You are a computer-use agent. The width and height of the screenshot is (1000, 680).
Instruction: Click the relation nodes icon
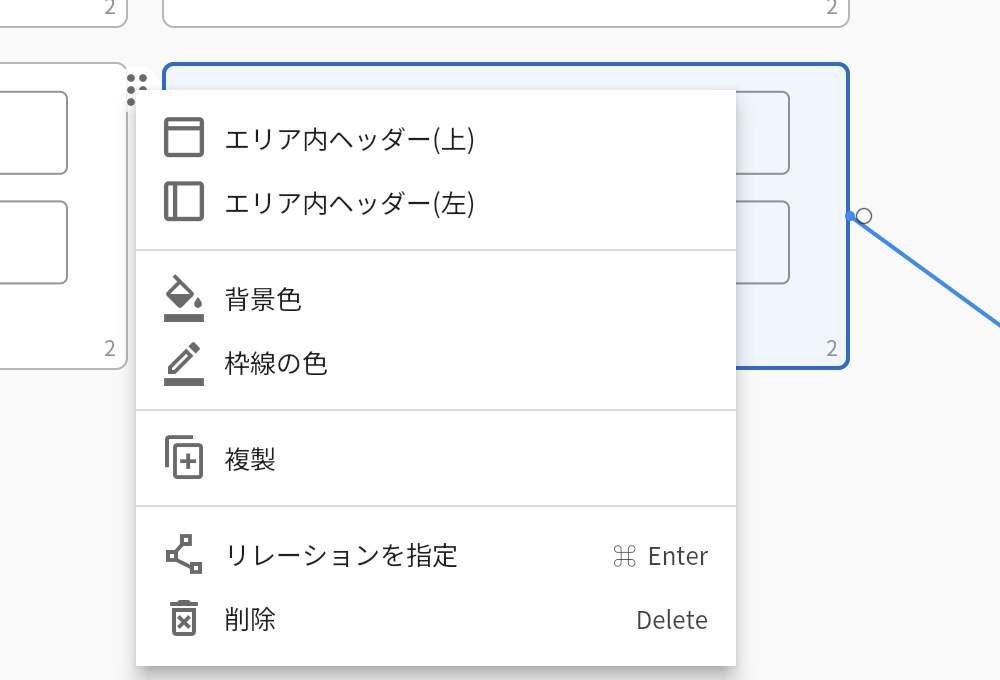coord(184,554)
